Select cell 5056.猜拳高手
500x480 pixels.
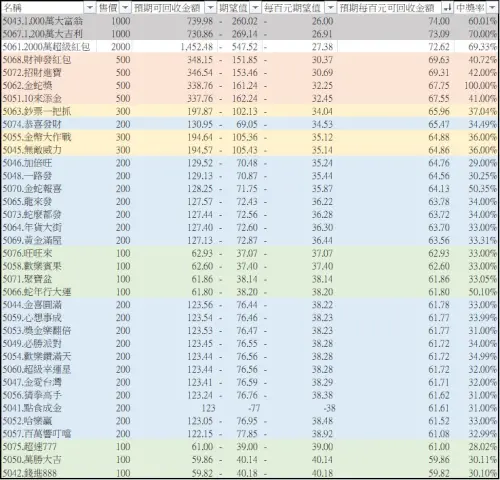[x=49, y=395]
